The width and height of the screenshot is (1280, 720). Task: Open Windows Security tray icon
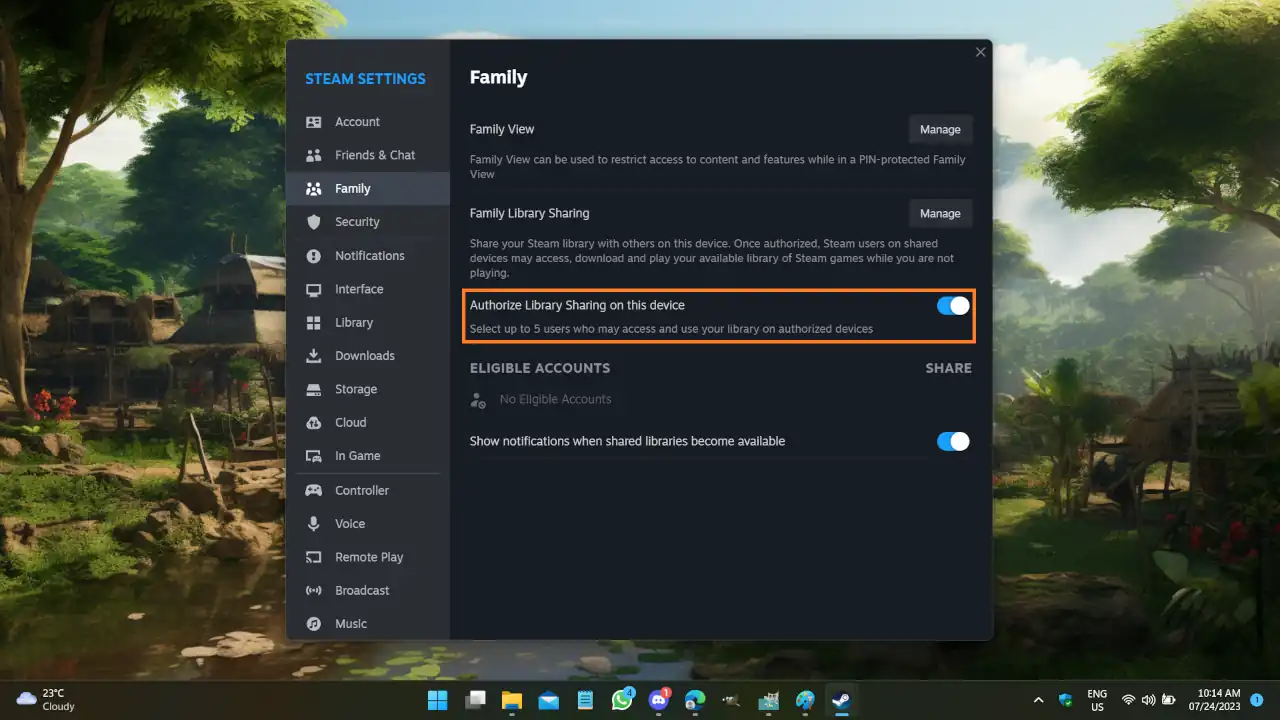click(1066, 700)
